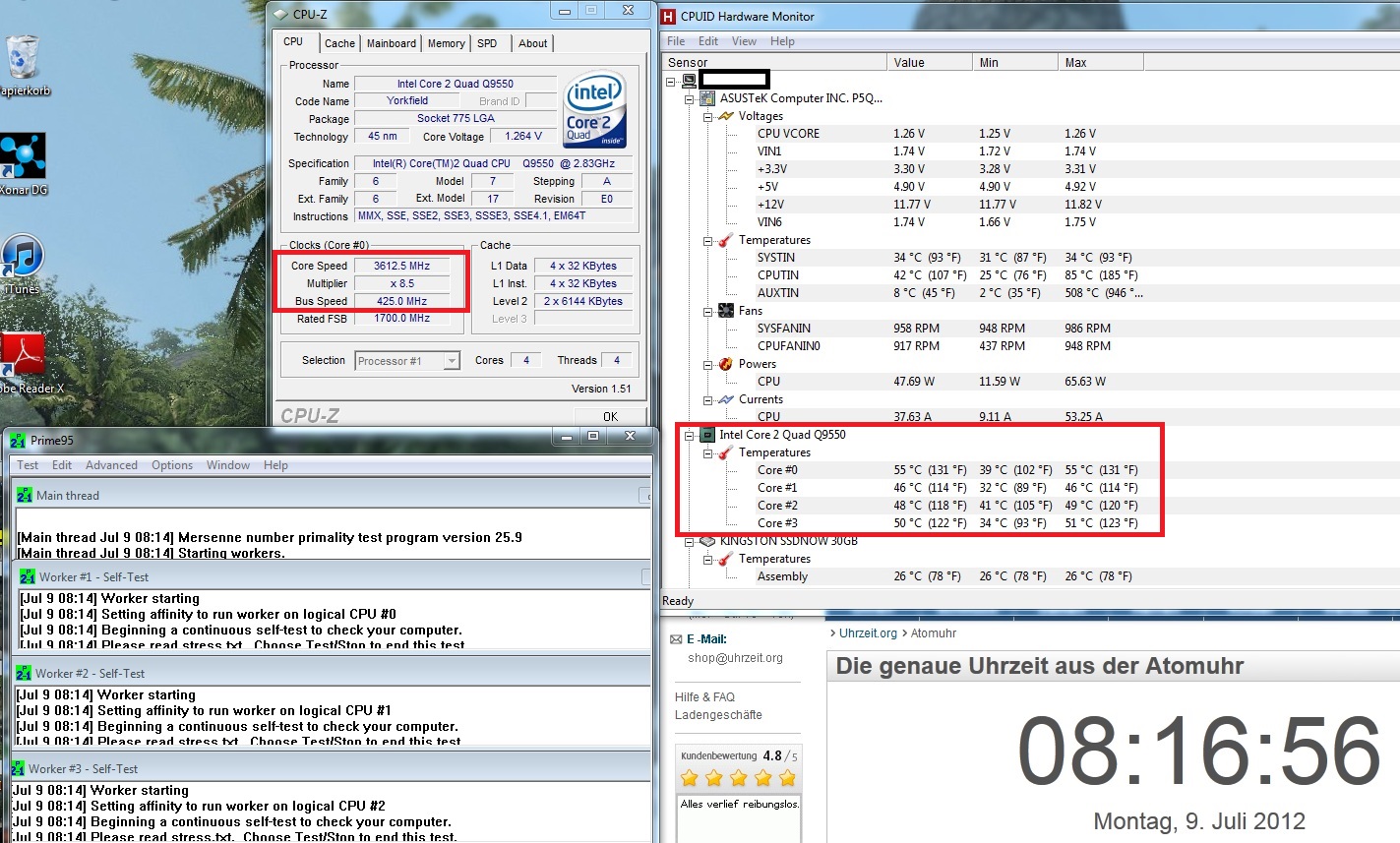Collapse the Powers group

pyautogui.click(x=707, y=364)
